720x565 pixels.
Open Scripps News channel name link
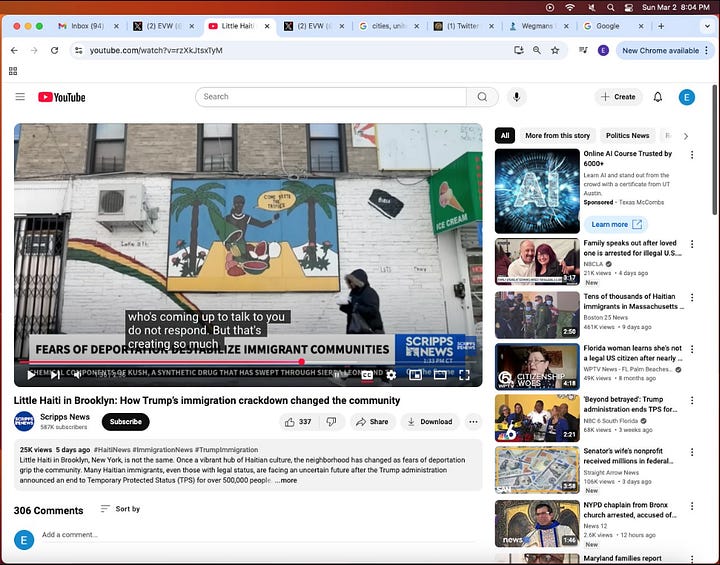coord(65,417)
